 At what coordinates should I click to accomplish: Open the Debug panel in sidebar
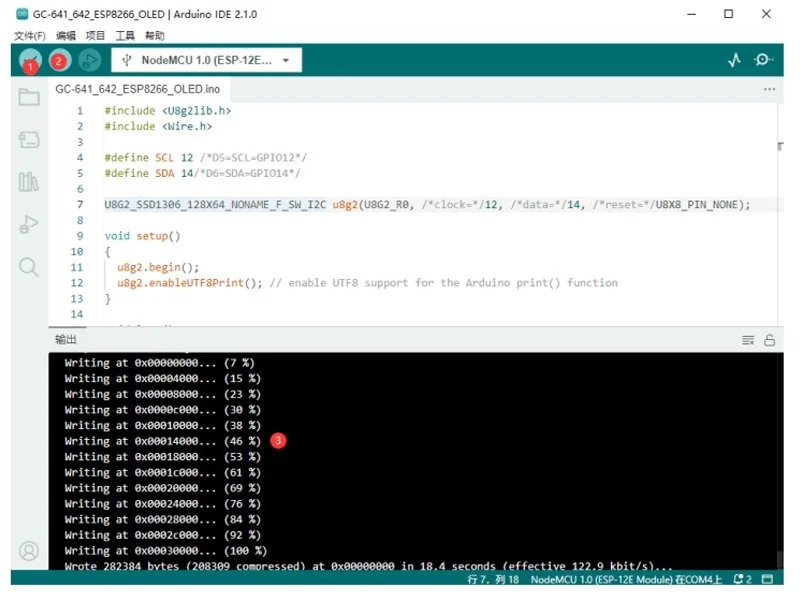[29, 224]
